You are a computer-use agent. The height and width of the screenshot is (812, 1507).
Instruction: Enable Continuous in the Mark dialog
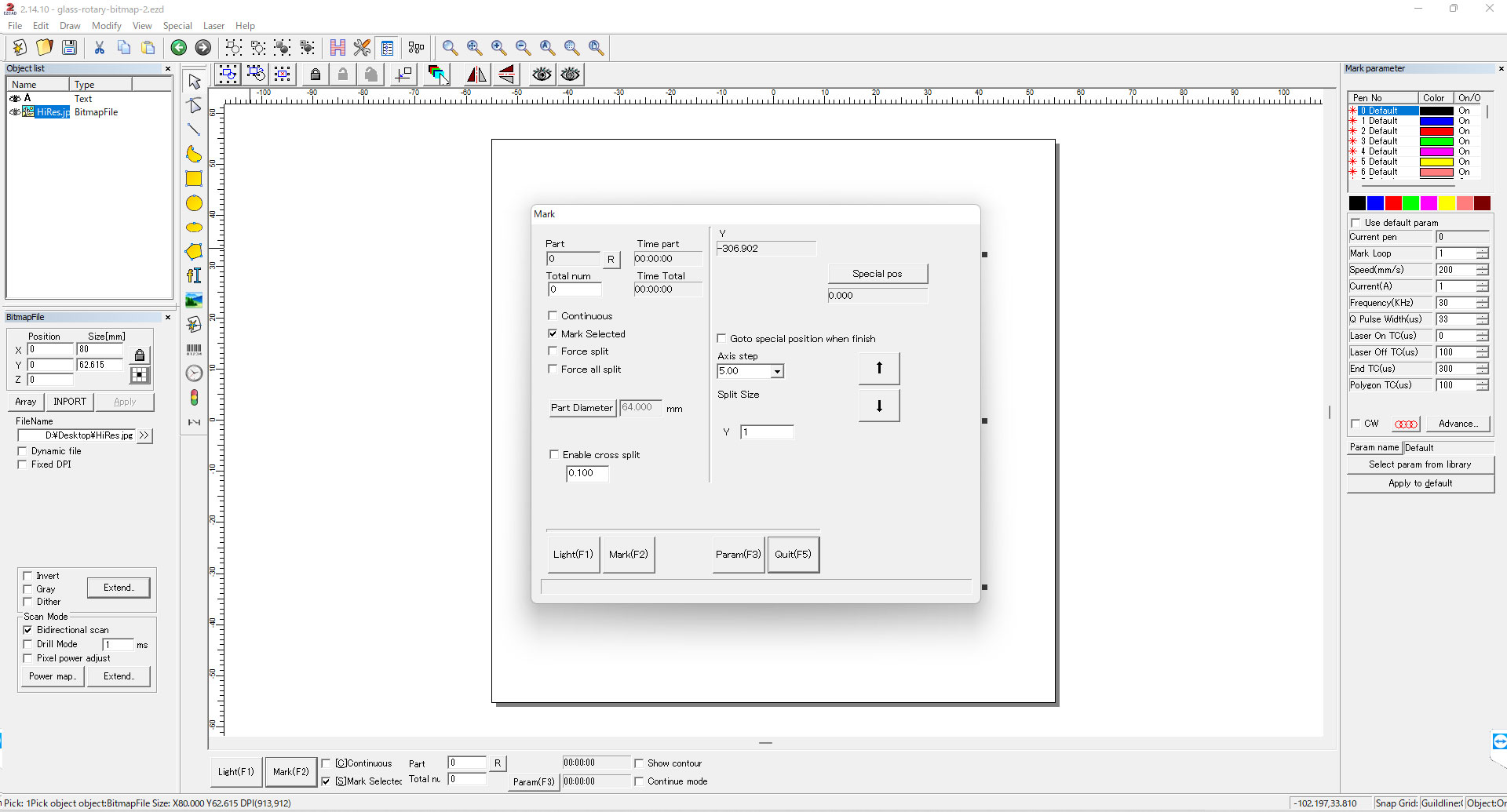click(553, 316)
